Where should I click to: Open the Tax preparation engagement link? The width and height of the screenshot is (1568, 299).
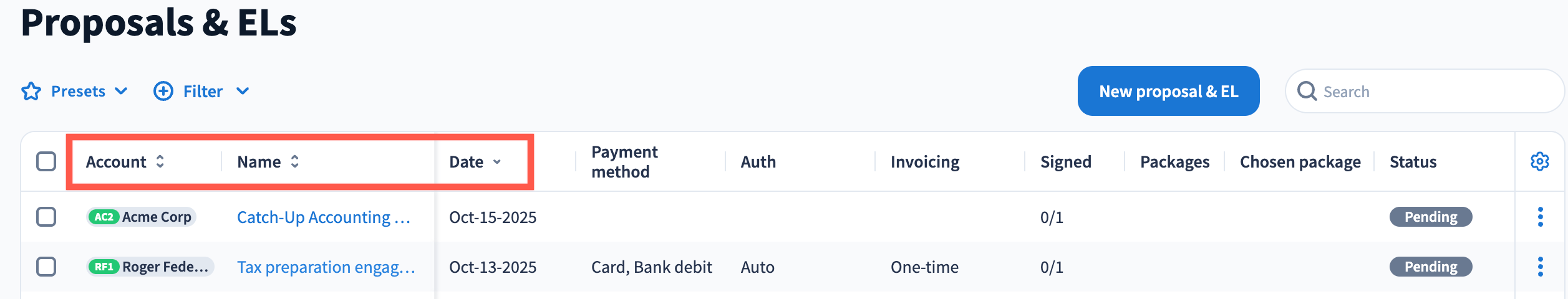(326, 267)
